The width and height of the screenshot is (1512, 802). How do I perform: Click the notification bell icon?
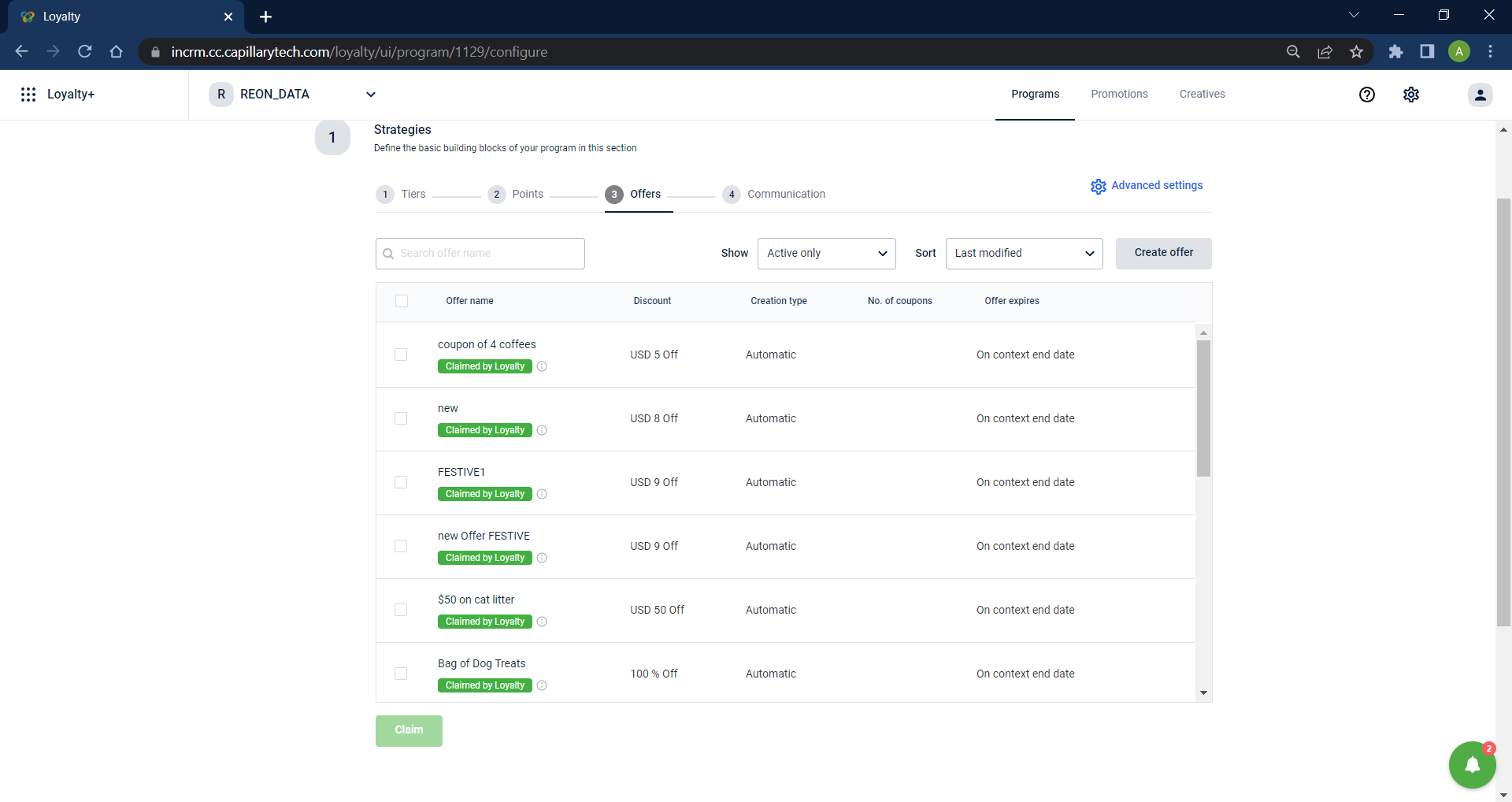point(1473,765)
